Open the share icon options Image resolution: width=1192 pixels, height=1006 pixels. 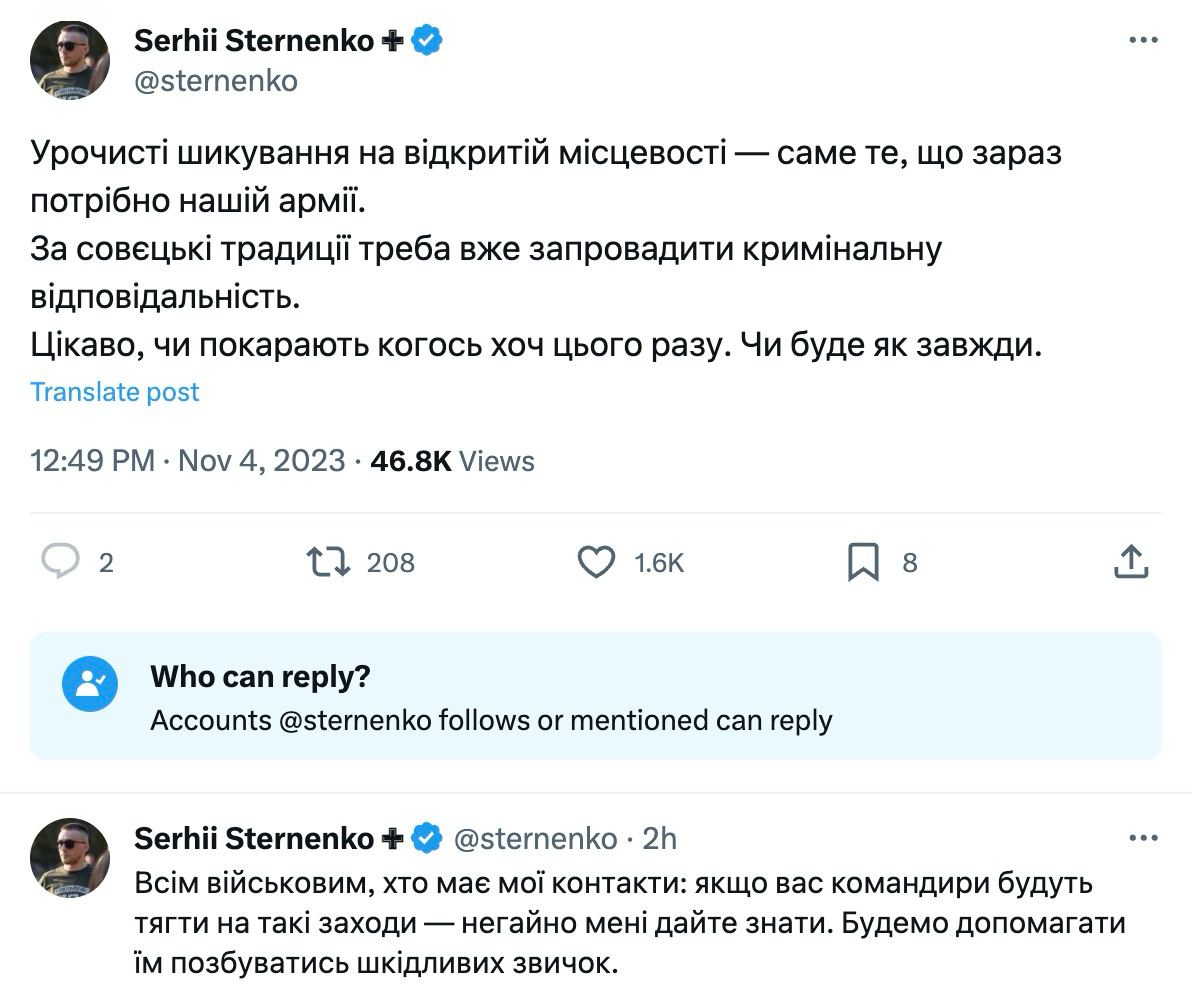click(x=1130, y=562)
